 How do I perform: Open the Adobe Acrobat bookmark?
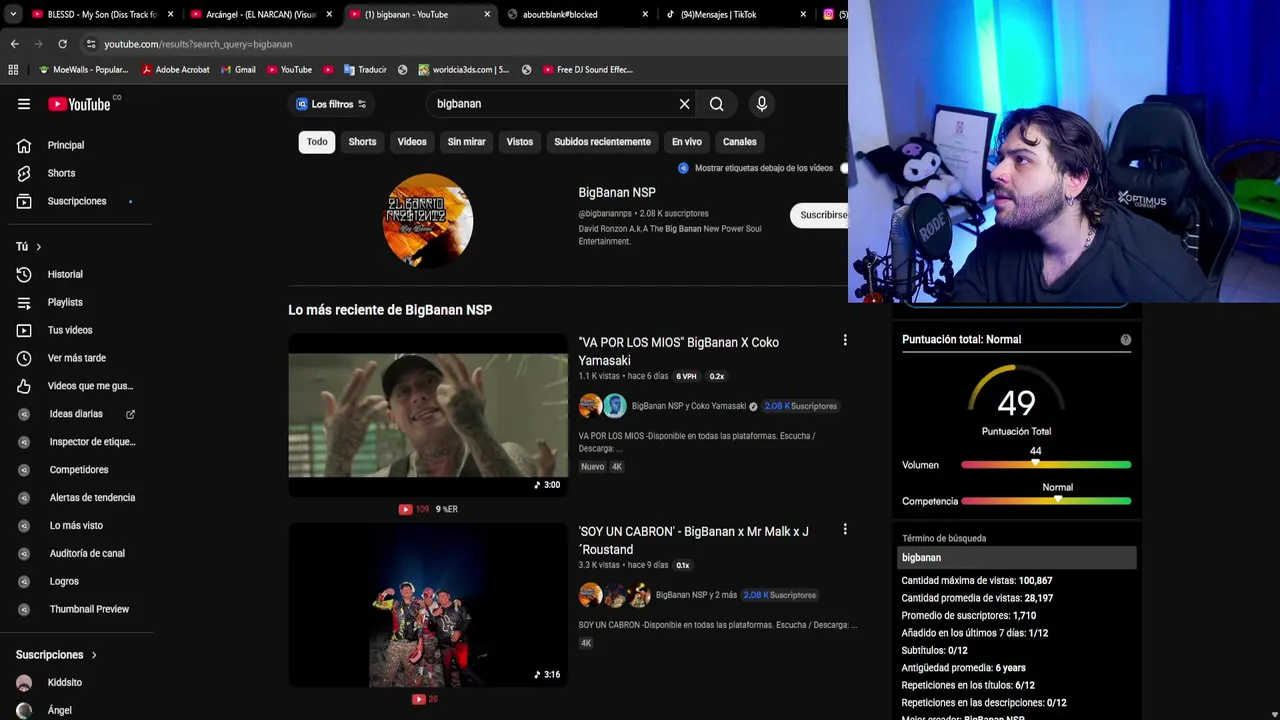point(175,70)
